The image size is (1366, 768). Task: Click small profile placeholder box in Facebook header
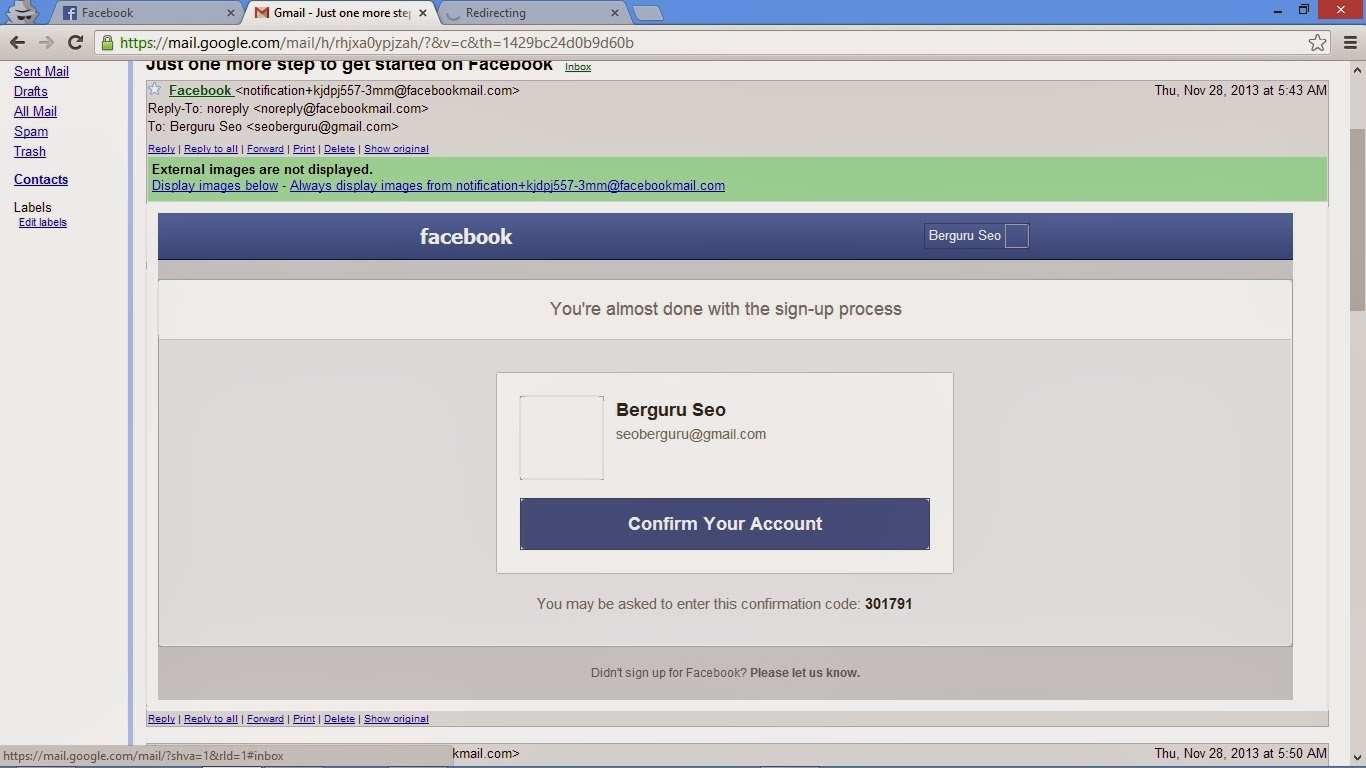coord(1016,236)
